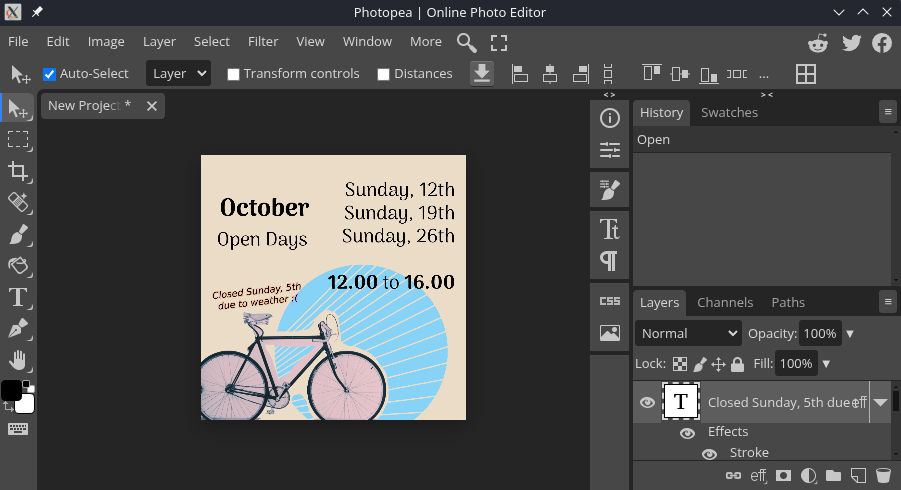
Task: Enable Transform controls checkbox
Action: pos(233,74)
